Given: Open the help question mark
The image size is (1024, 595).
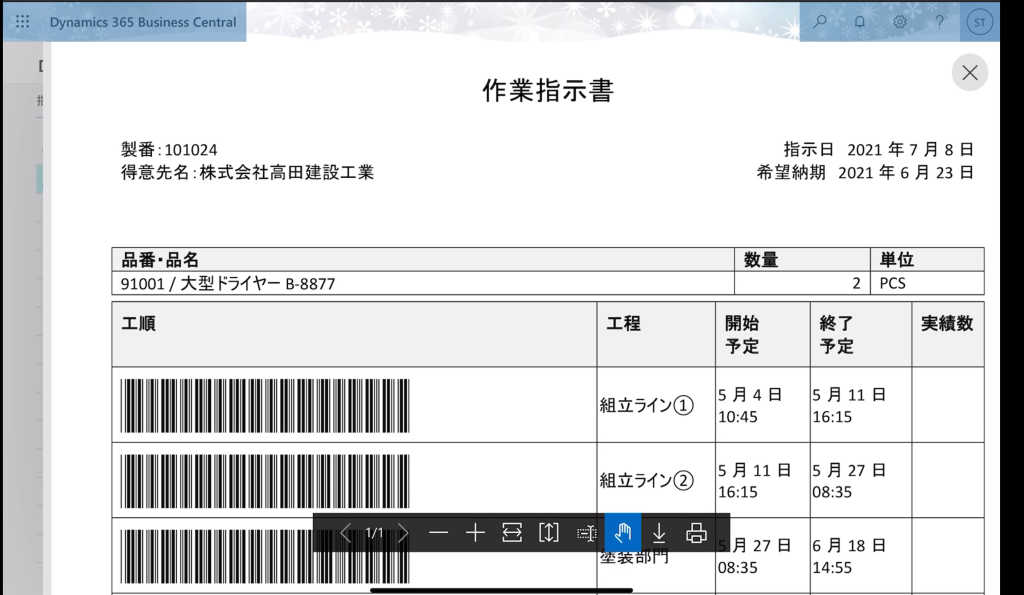Looking at the screenshot, I should pyautogui.click(x=939, y=22).
